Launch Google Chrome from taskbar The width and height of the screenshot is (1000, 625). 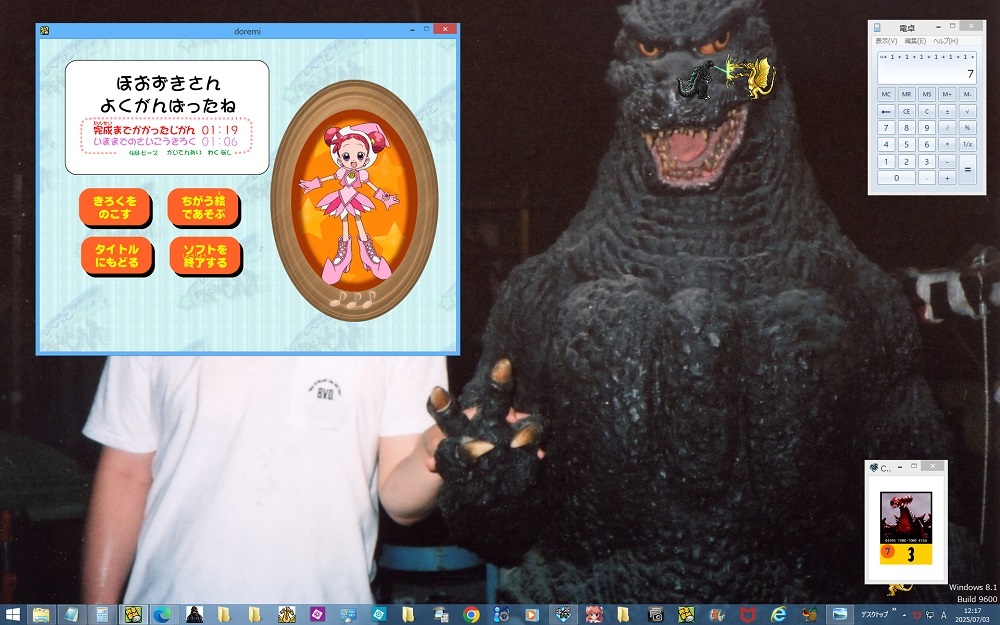[x=471, y=615]
